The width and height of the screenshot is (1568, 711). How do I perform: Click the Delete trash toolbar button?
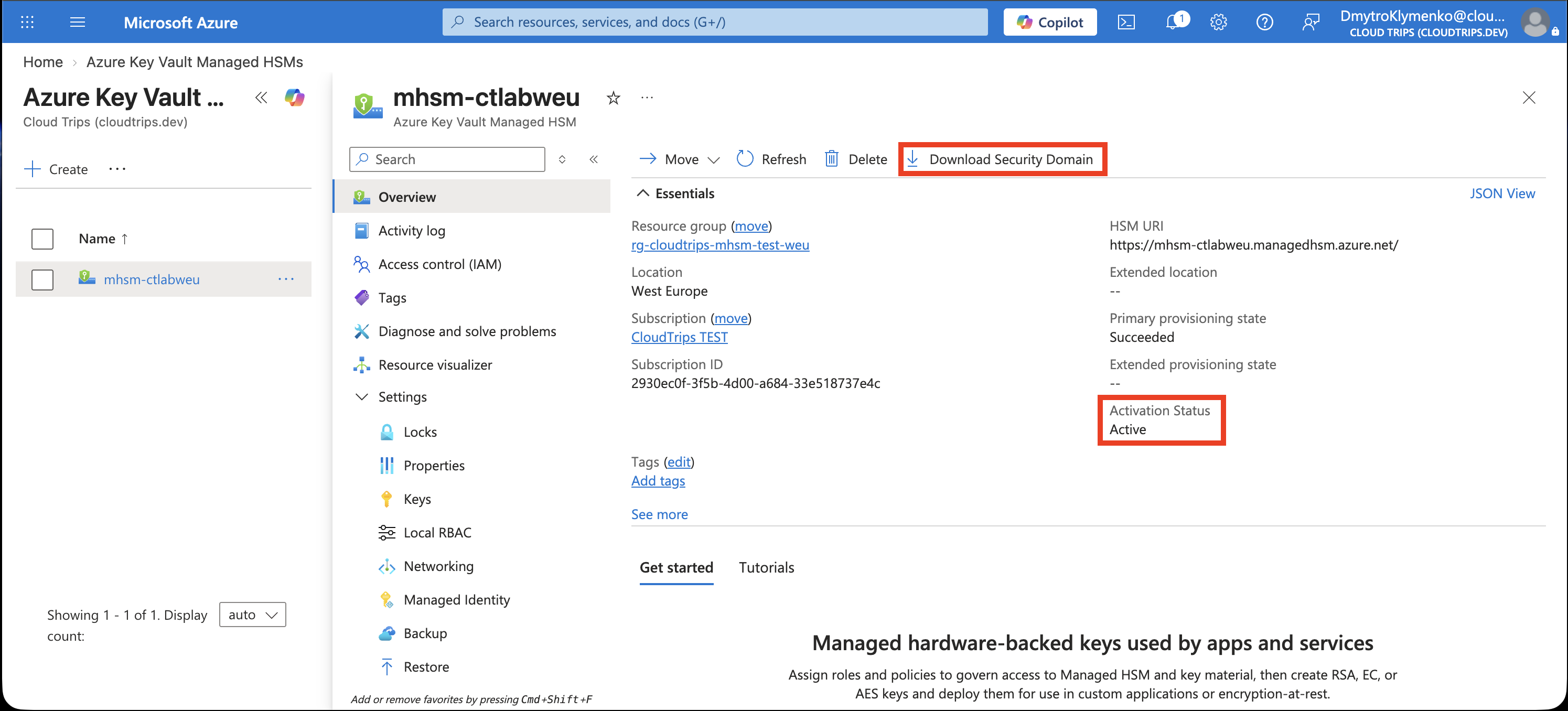[855, 159]
